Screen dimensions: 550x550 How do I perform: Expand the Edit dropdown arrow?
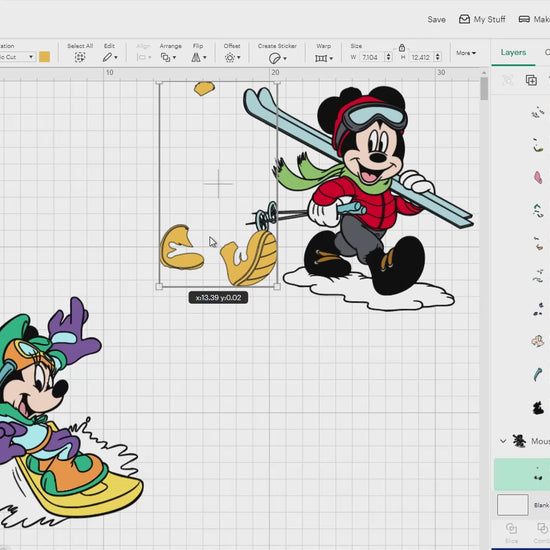(116, 58)
